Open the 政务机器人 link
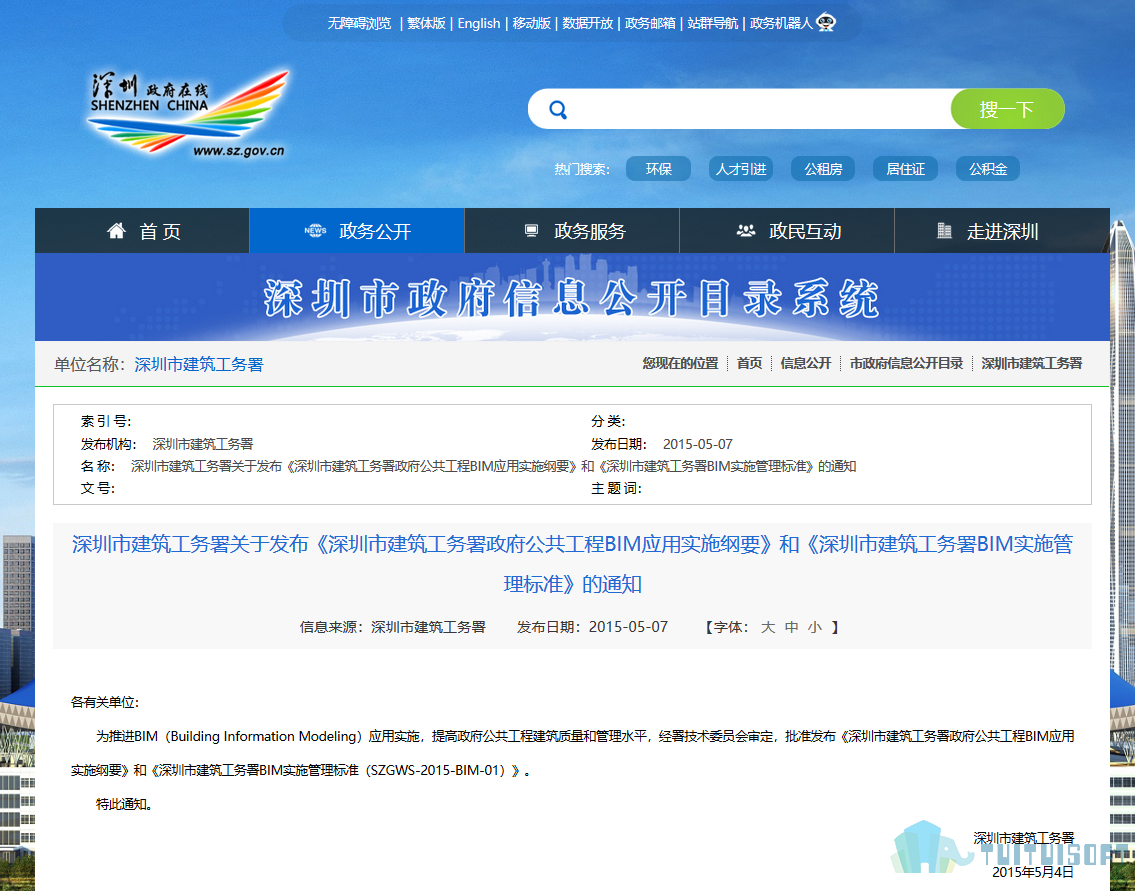 781,23
